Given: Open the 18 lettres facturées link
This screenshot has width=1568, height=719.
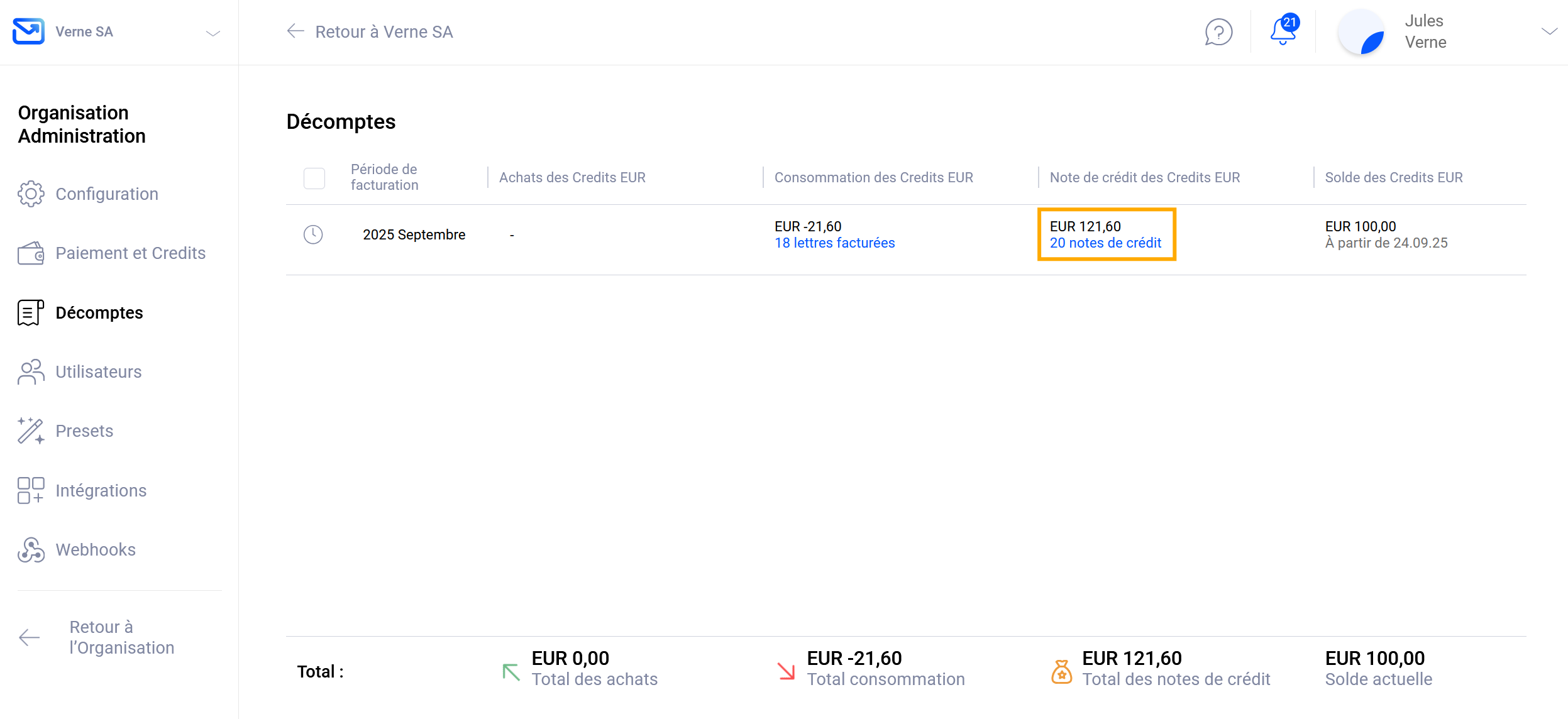Looking at the screenshot, I should [834, 243].
